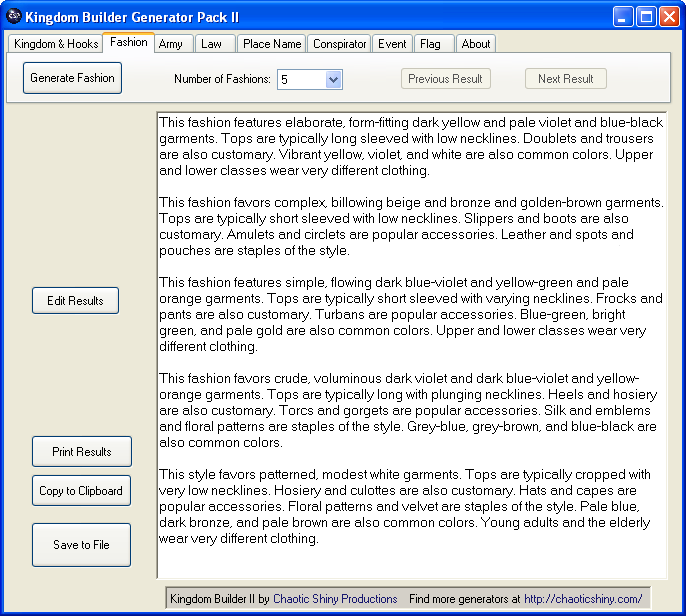Select the Fashion tab

[x=129, y=42]
